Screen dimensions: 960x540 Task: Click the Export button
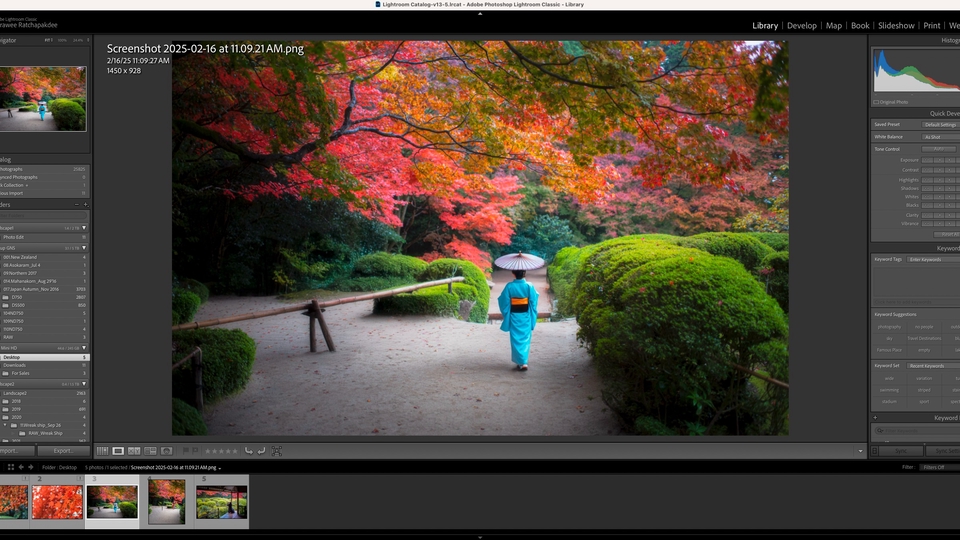[64, 451]
